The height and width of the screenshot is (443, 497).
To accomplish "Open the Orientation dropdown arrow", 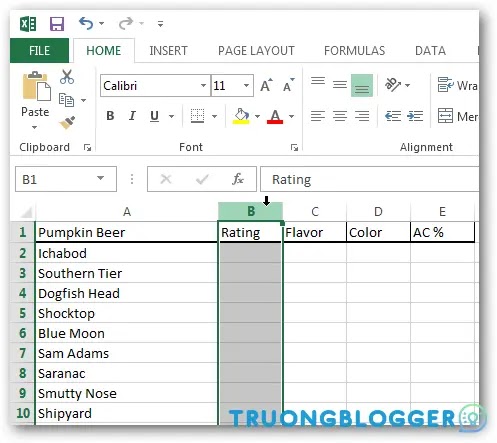I will pos(407,85).
